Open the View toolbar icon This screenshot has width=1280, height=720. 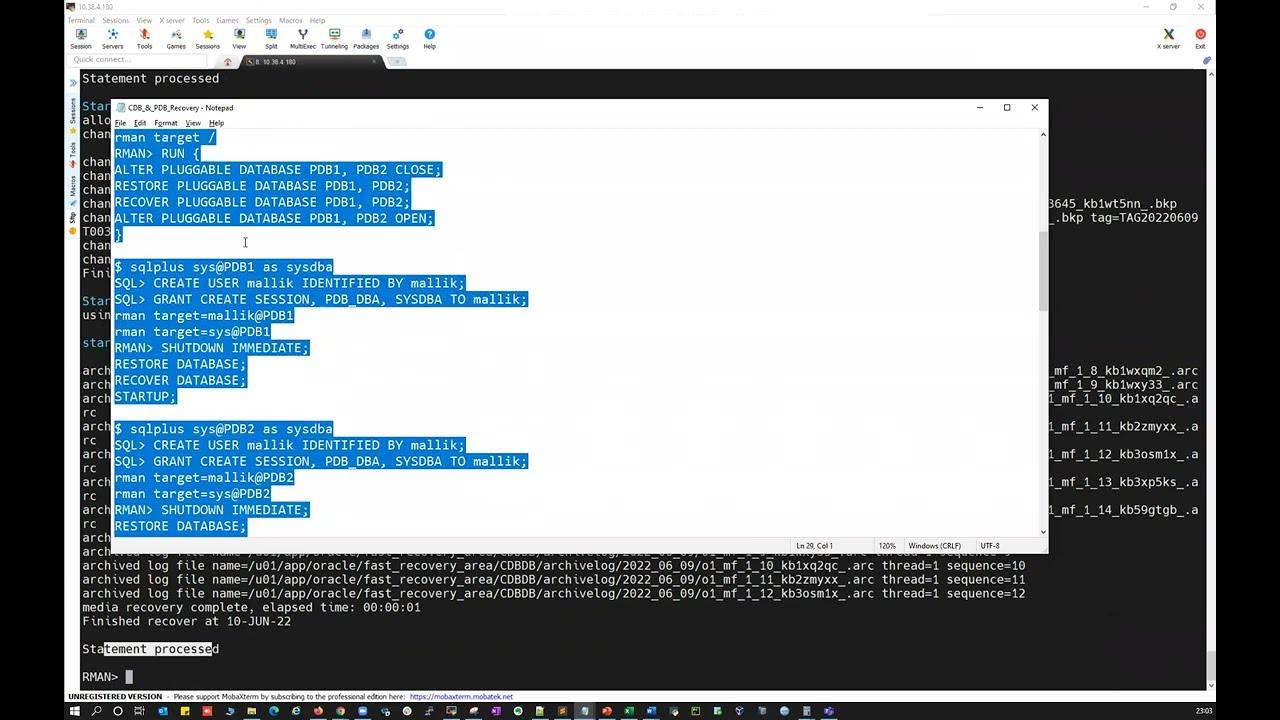(239, 38)
